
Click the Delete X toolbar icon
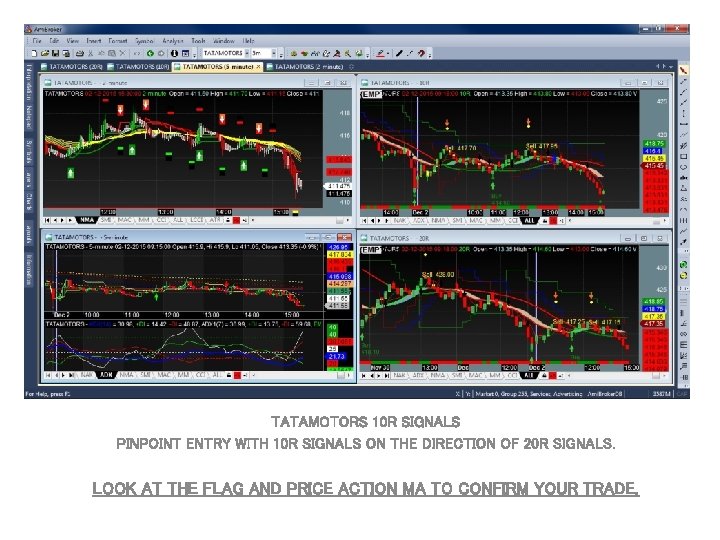[122, 53]
